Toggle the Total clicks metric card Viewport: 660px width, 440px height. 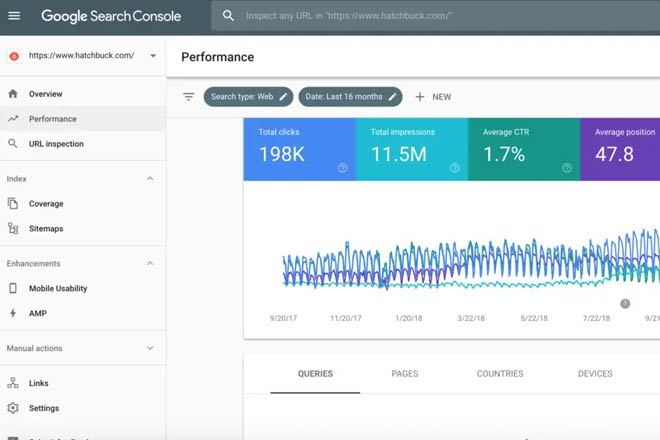299,149
